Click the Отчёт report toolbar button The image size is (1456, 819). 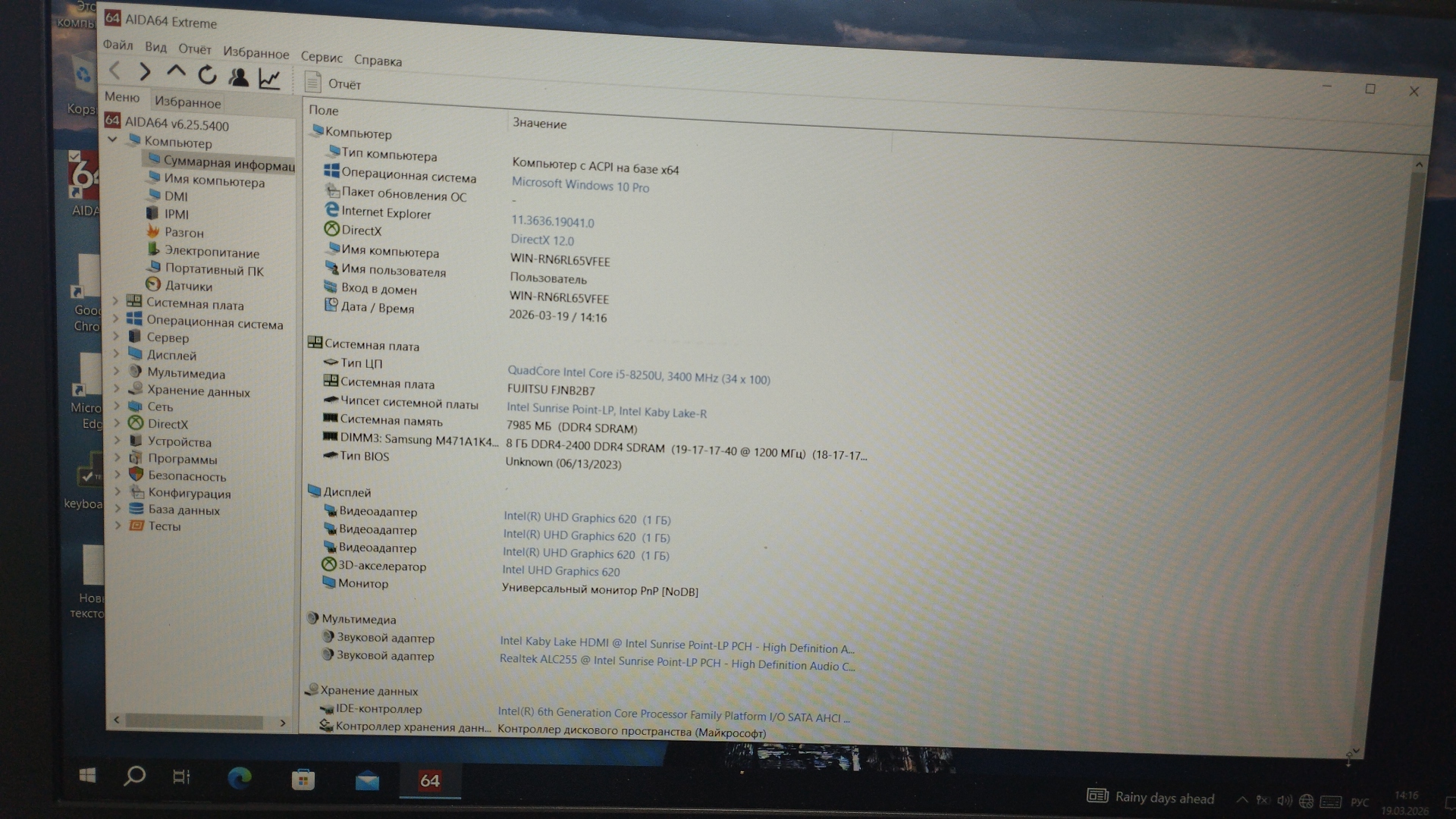332,83
